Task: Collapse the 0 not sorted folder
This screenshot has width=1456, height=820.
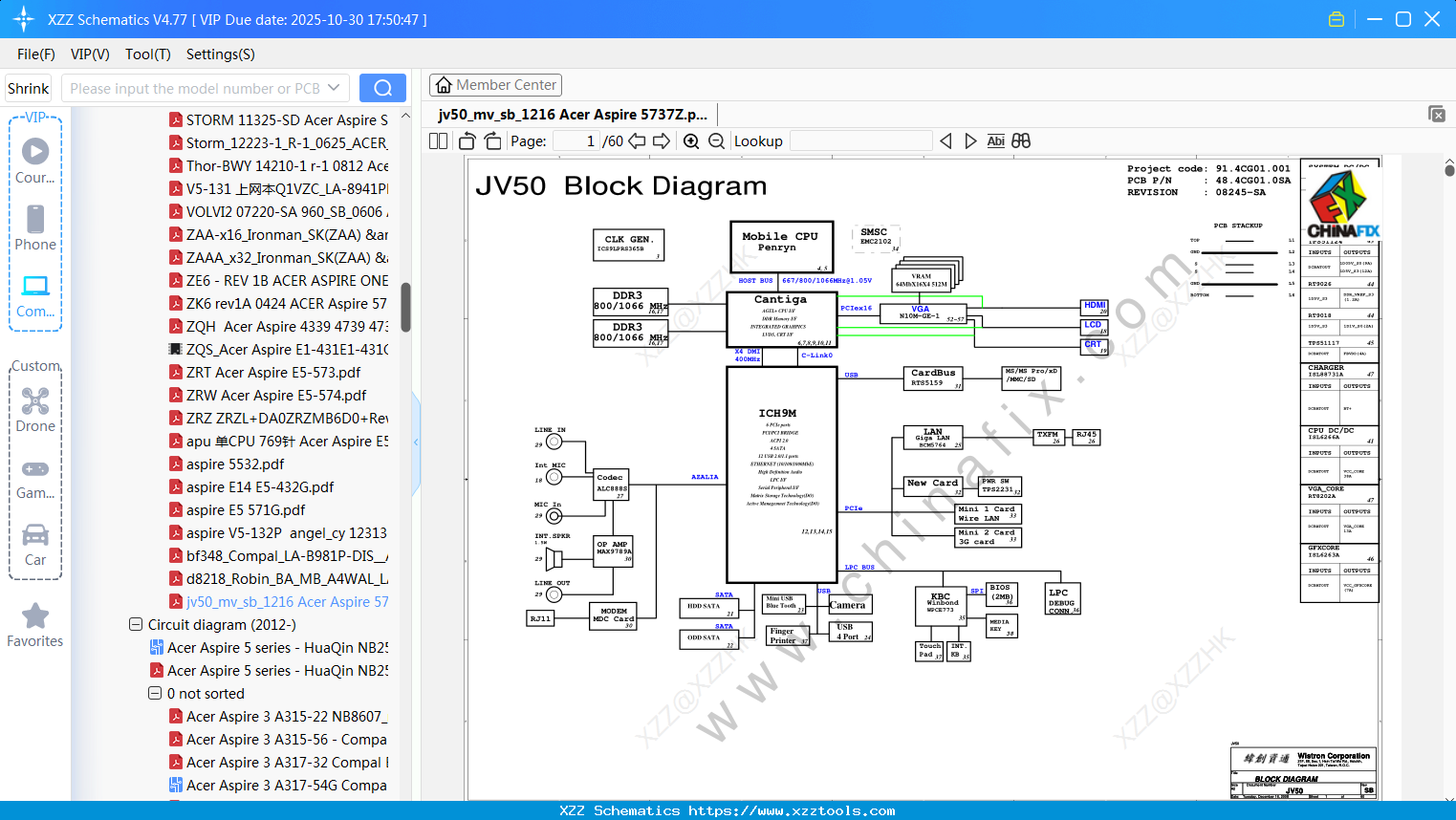Action: [x=155, y=694]
